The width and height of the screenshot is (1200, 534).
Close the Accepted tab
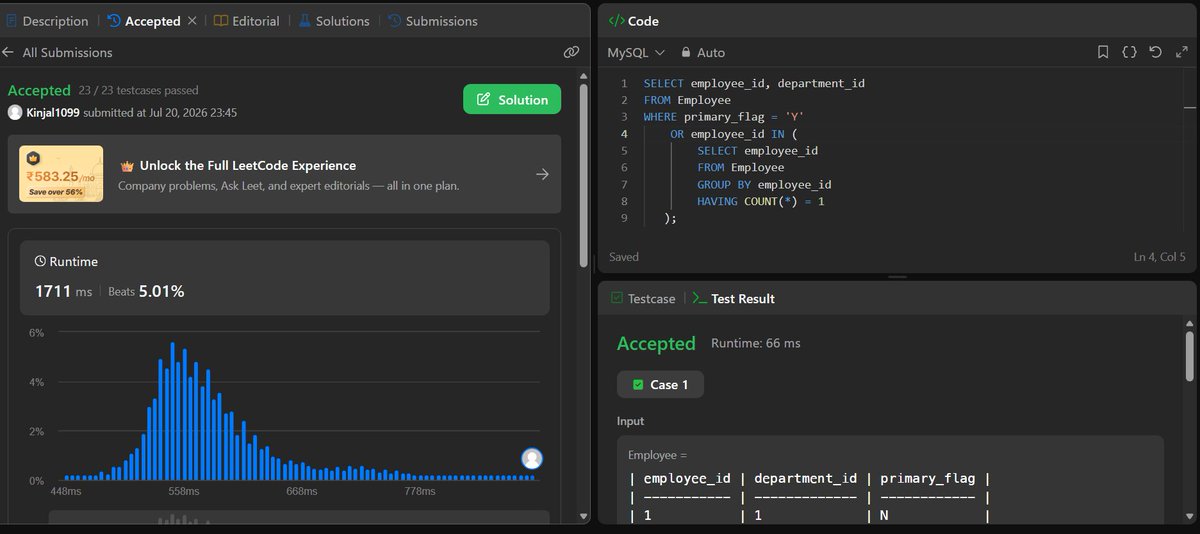[x=193, y=21]
